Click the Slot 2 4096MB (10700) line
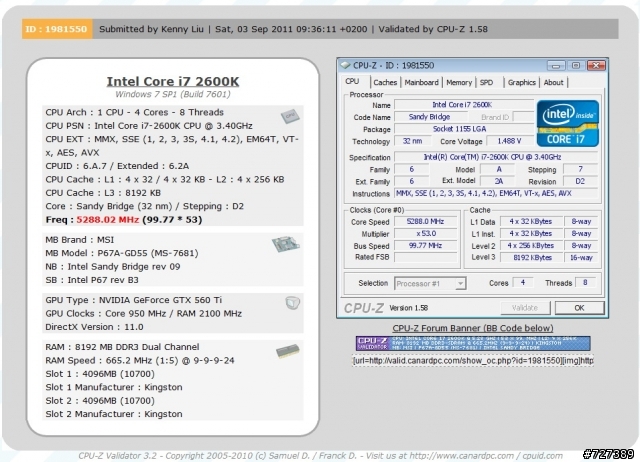Image resolution: width=640 pixels, height=462 pixels. point(100,401)
